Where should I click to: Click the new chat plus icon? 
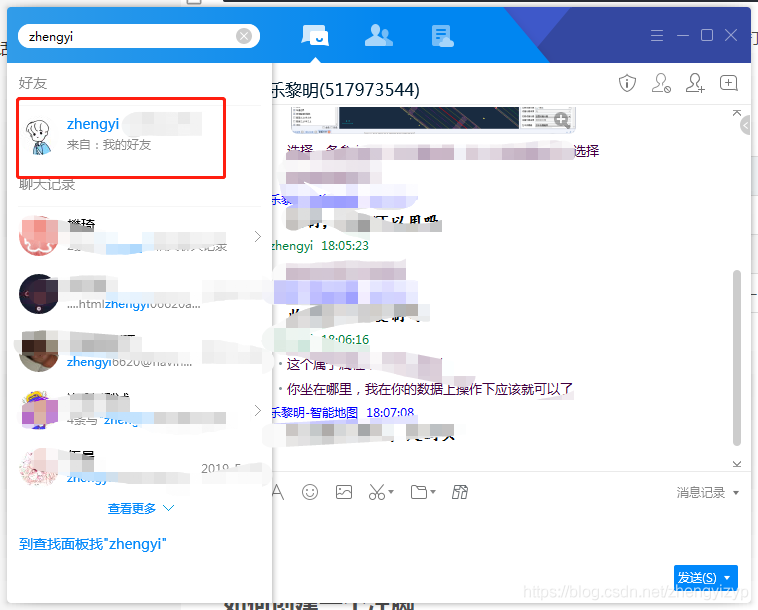tap(729, 83)
